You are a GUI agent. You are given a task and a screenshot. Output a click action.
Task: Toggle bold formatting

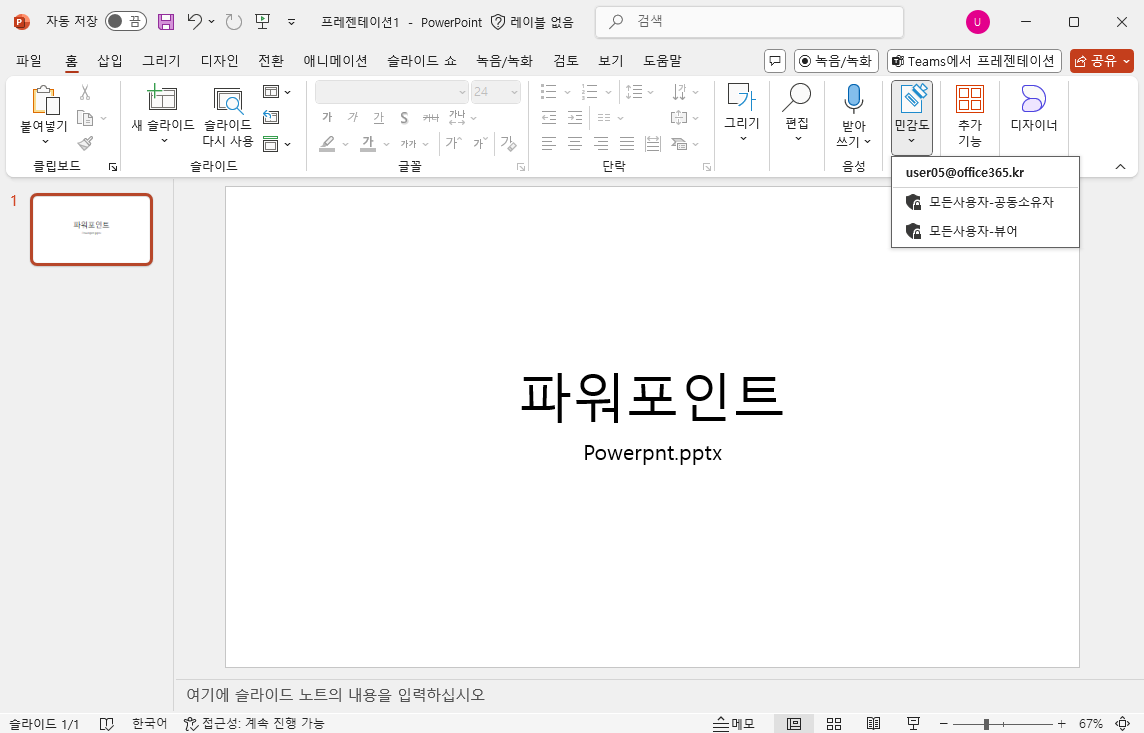(325, 117)
